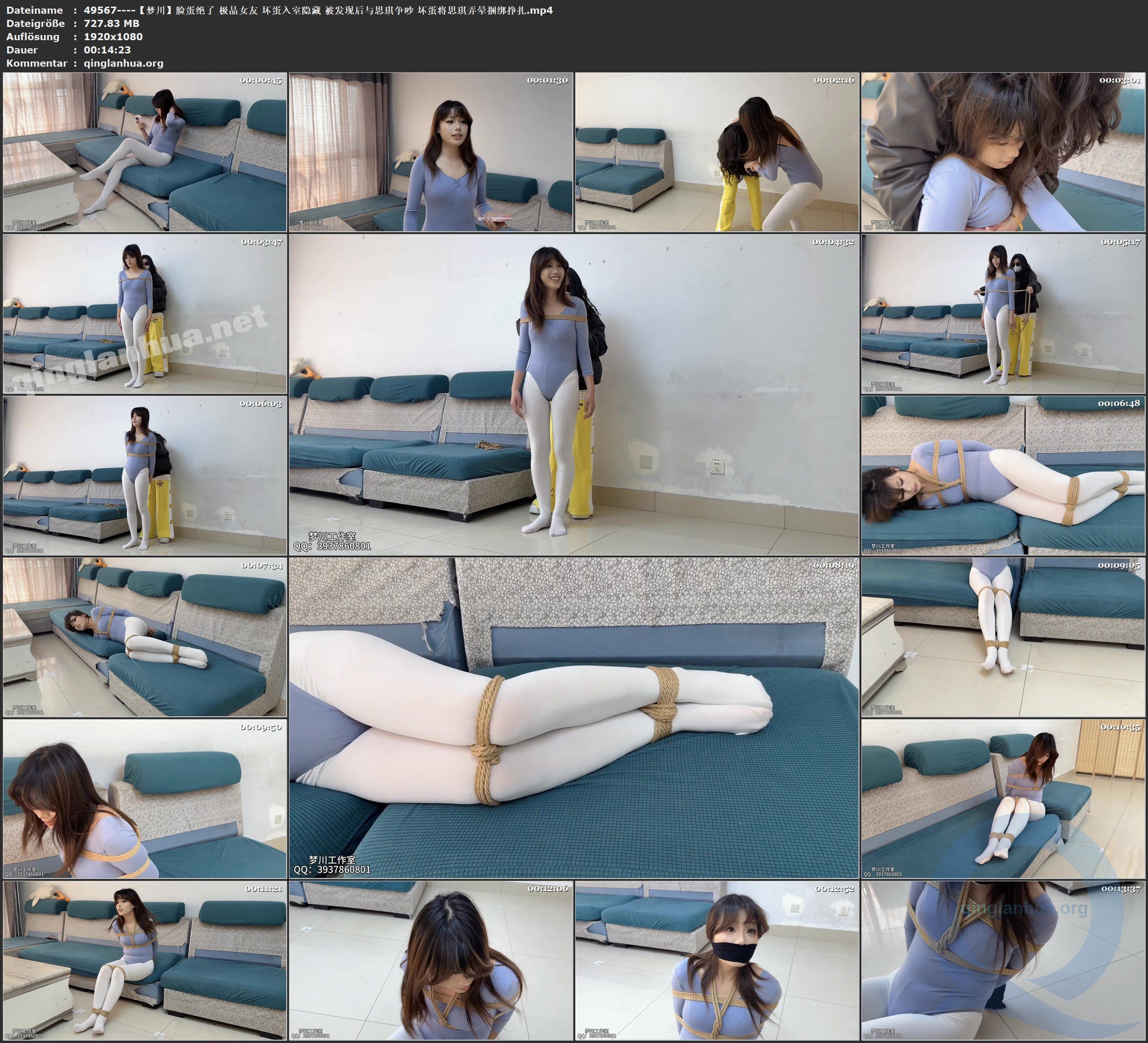The image size is (1148, 1043).
Task: Click the frame marked 00:12:06
Action: [x=431, y=960]
